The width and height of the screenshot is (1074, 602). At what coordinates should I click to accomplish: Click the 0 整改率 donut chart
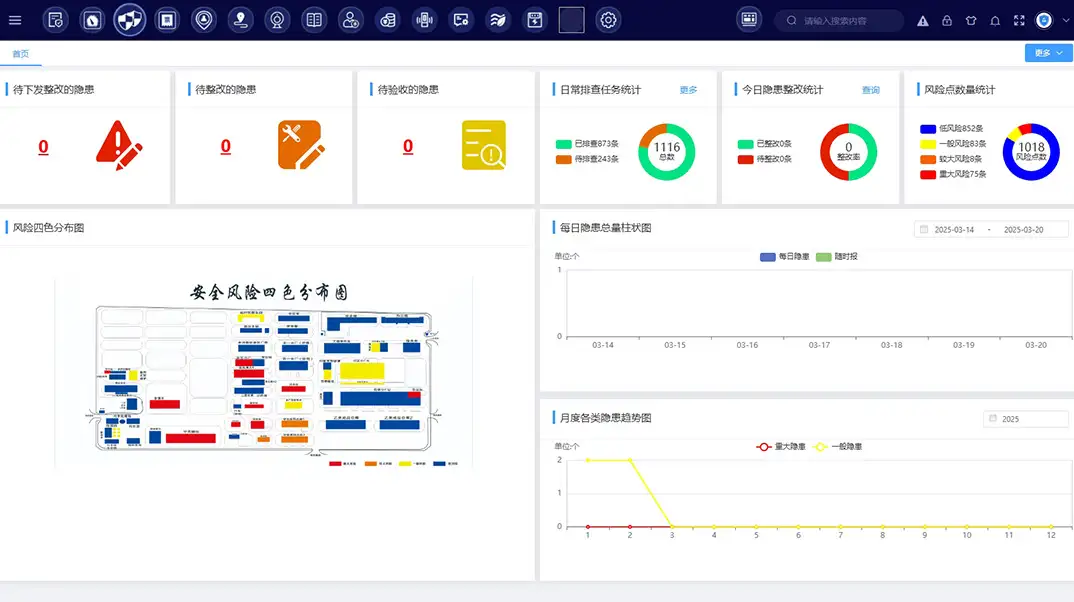tap(848, 151)
